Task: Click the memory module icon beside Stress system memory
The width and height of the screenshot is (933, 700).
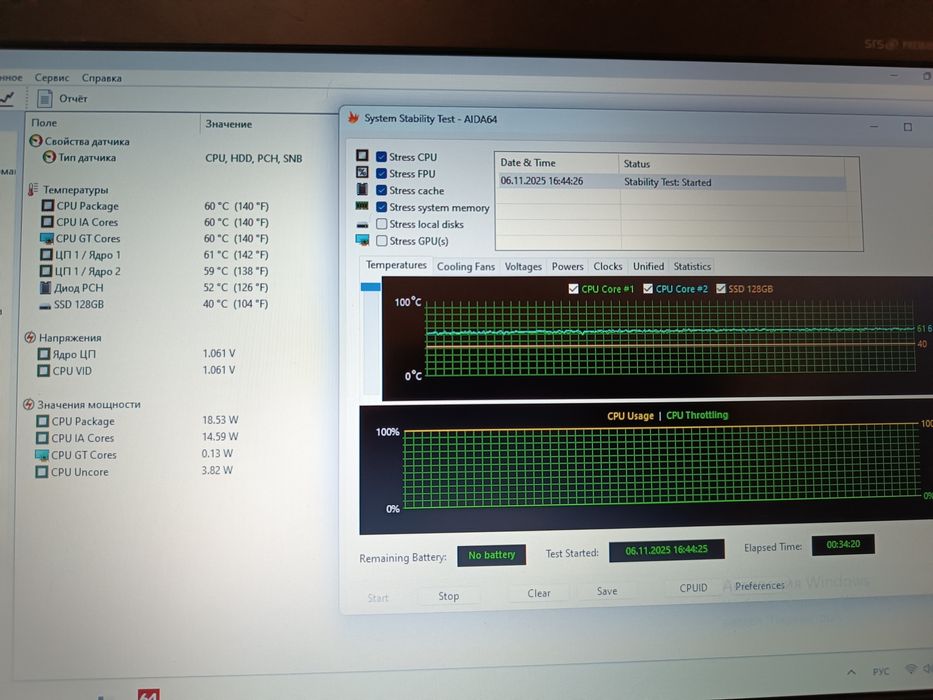Action: pyautogui.click(x=362, y=206)
